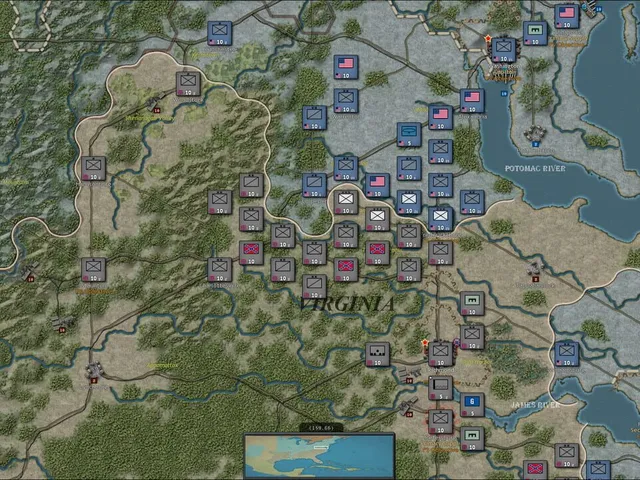Select the Confederate green garrison unit north of Richmond

472,303
